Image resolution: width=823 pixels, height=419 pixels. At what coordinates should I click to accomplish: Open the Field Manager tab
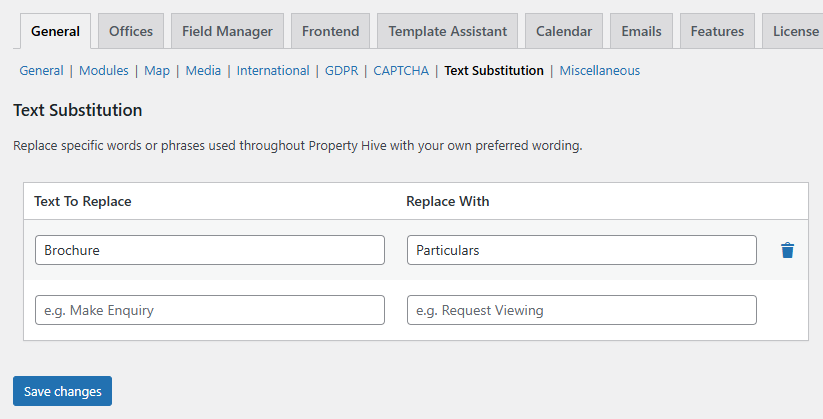point(227,31)
